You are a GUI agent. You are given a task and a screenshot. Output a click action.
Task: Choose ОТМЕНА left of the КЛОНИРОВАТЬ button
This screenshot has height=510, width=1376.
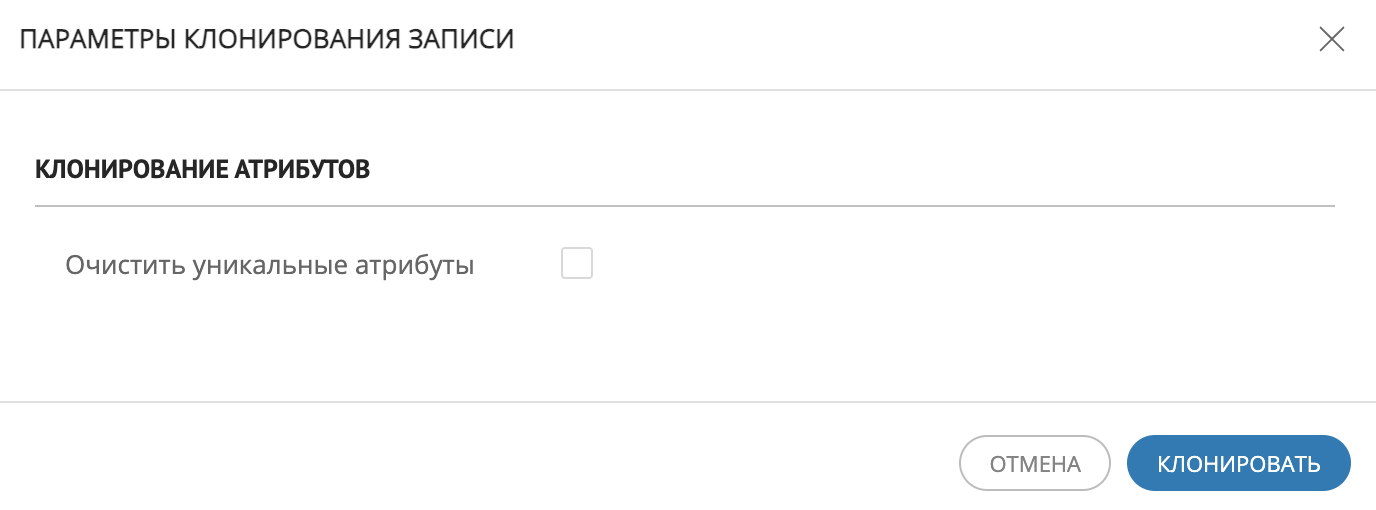coord(1035,464)
